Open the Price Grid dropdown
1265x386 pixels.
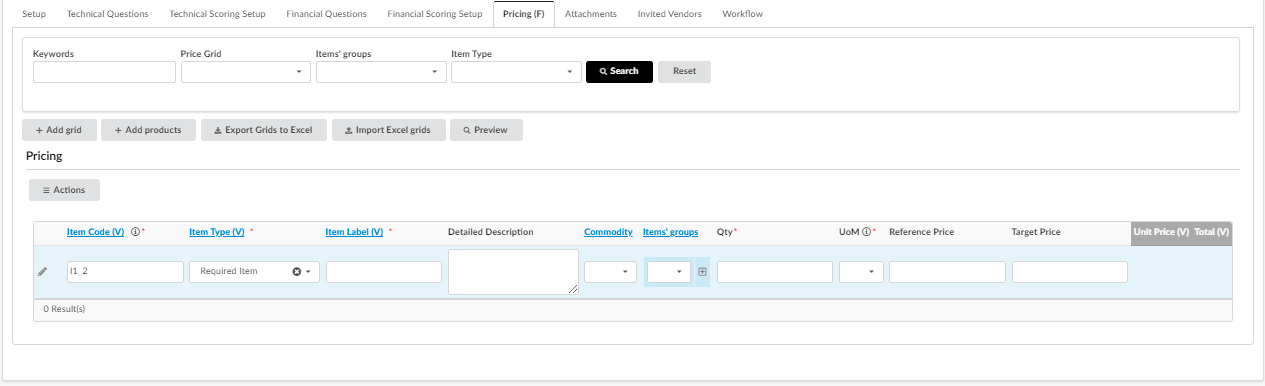click(x=246, y=72)
